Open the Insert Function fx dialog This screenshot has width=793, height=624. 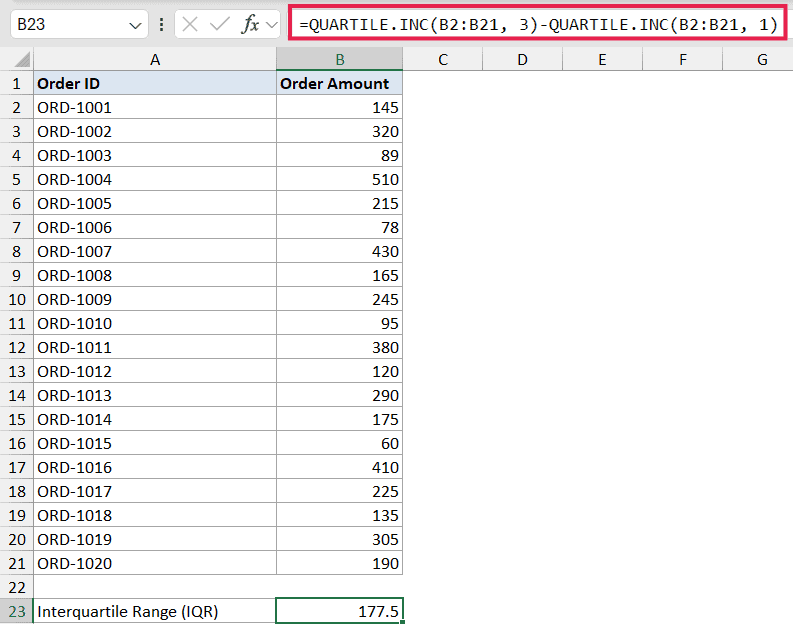pos(250,24)
